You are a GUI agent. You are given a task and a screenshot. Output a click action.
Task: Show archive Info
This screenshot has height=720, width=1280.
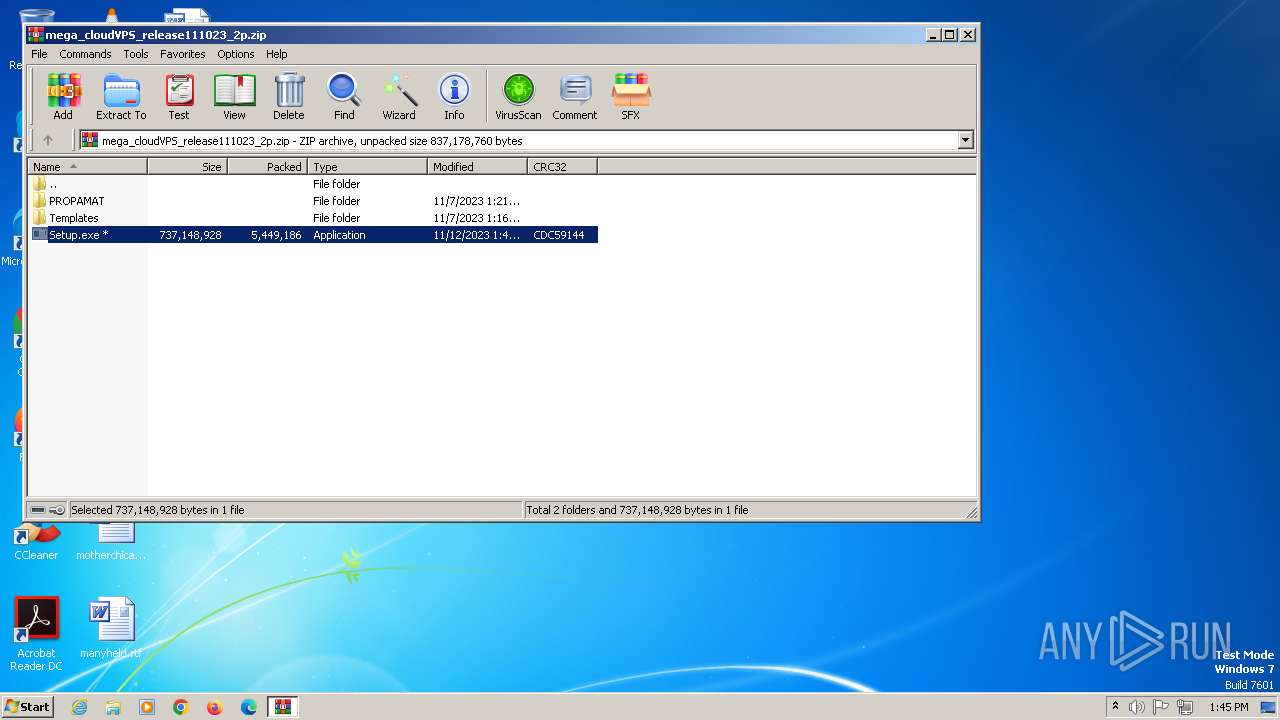(x=454, y=97)
